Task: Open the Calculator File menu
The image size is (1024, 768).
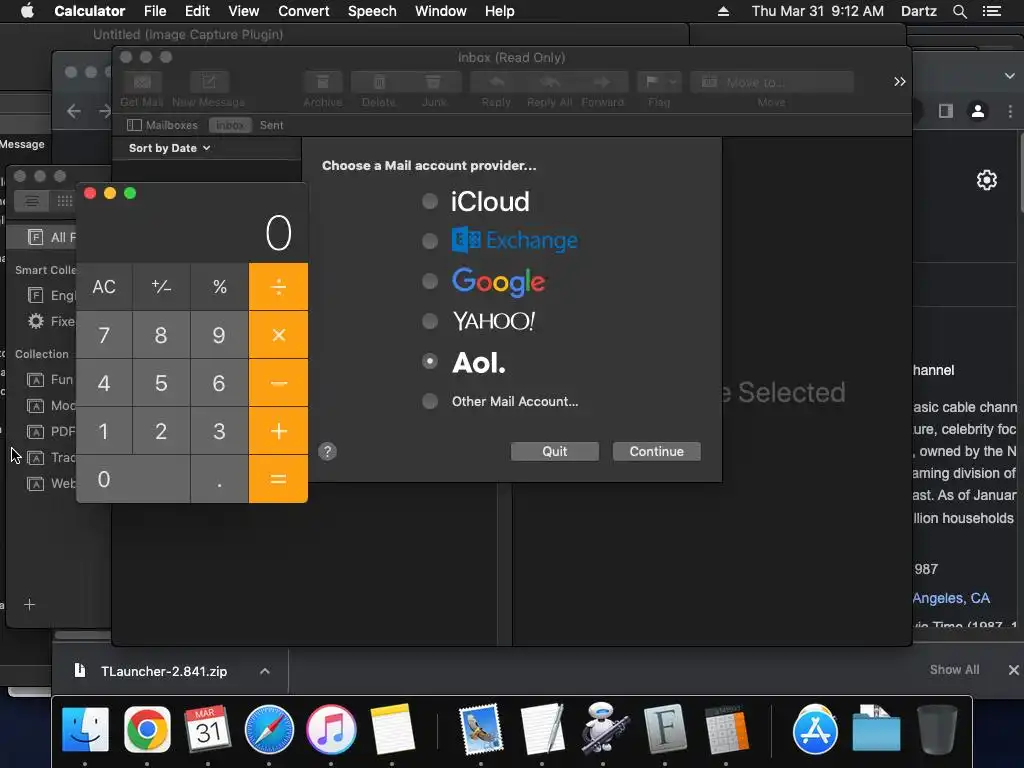Action: [x=155, y=11]
